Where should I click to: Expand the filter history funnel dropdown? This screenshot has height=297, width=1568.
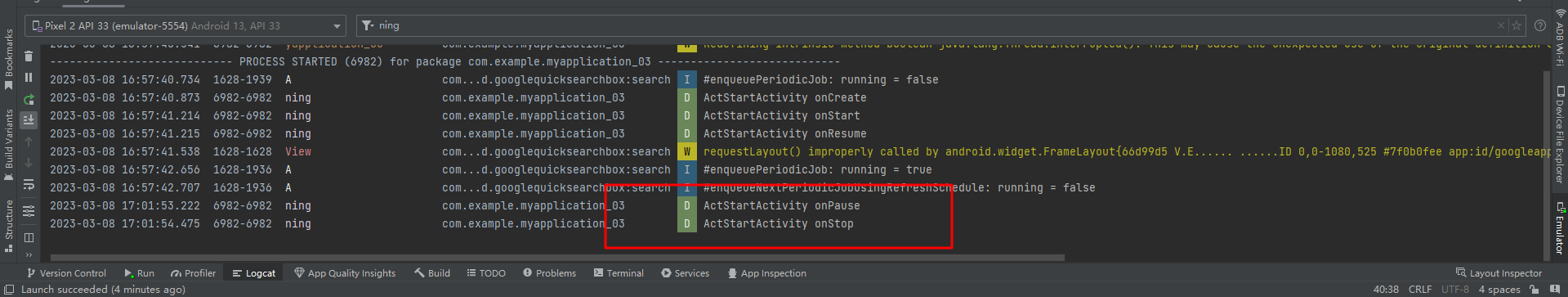(368, 25)
